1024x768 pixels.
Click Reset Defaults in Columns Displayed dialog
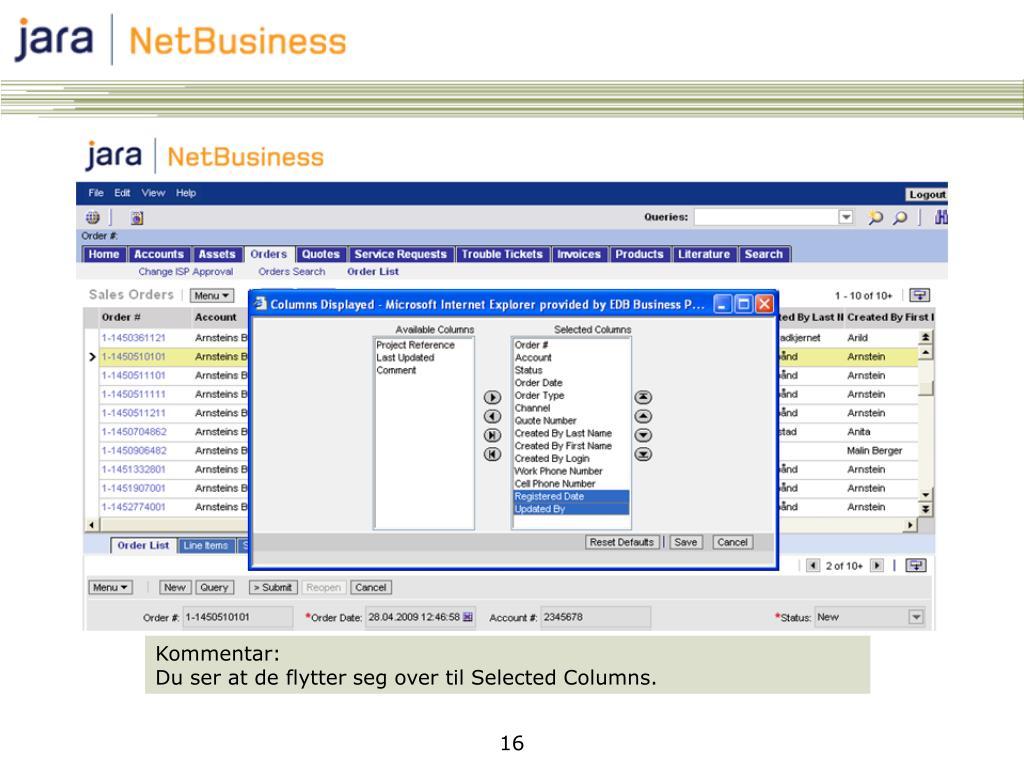click(622, 542)
